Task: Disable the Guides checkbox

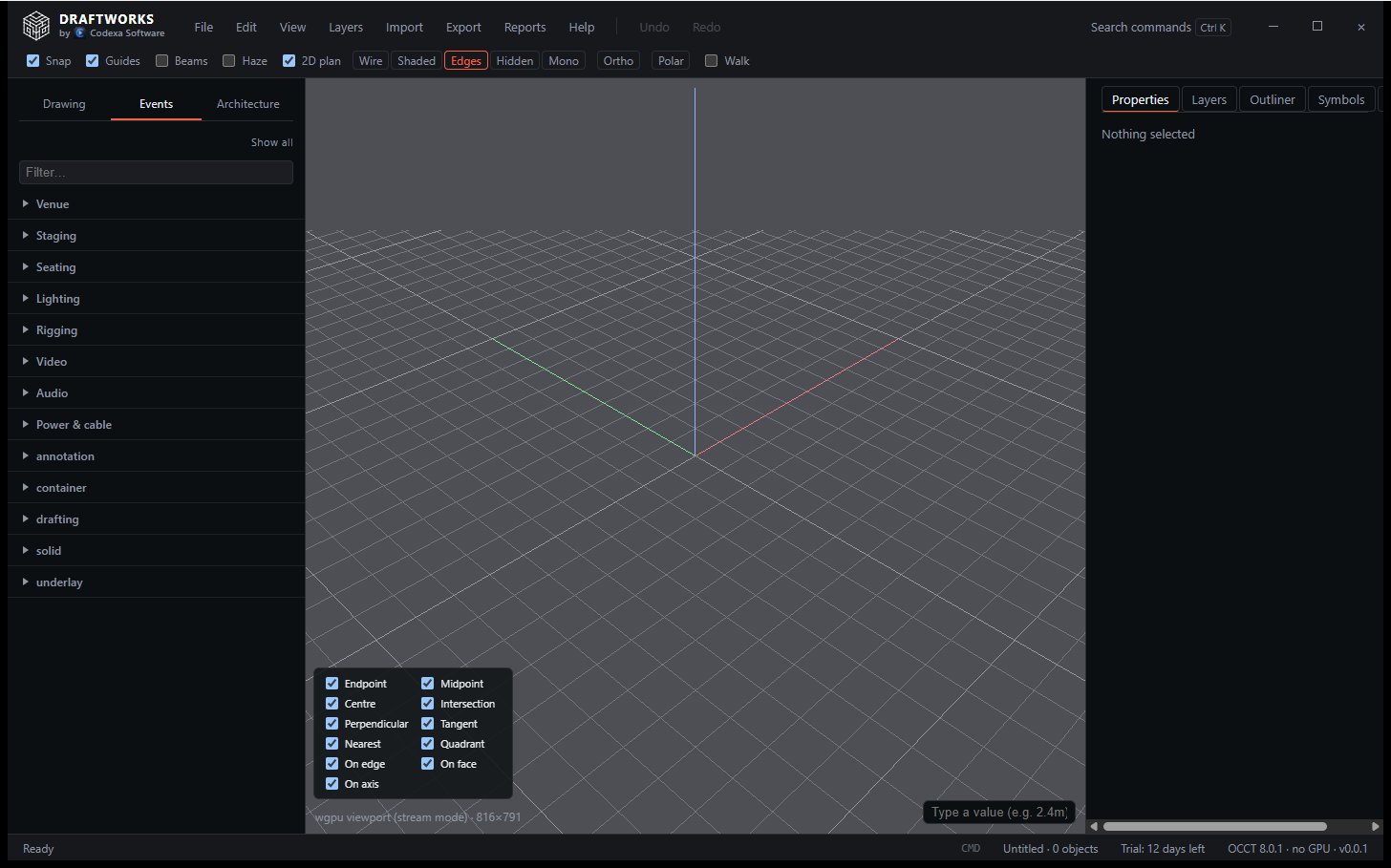Action: [93, 60]
